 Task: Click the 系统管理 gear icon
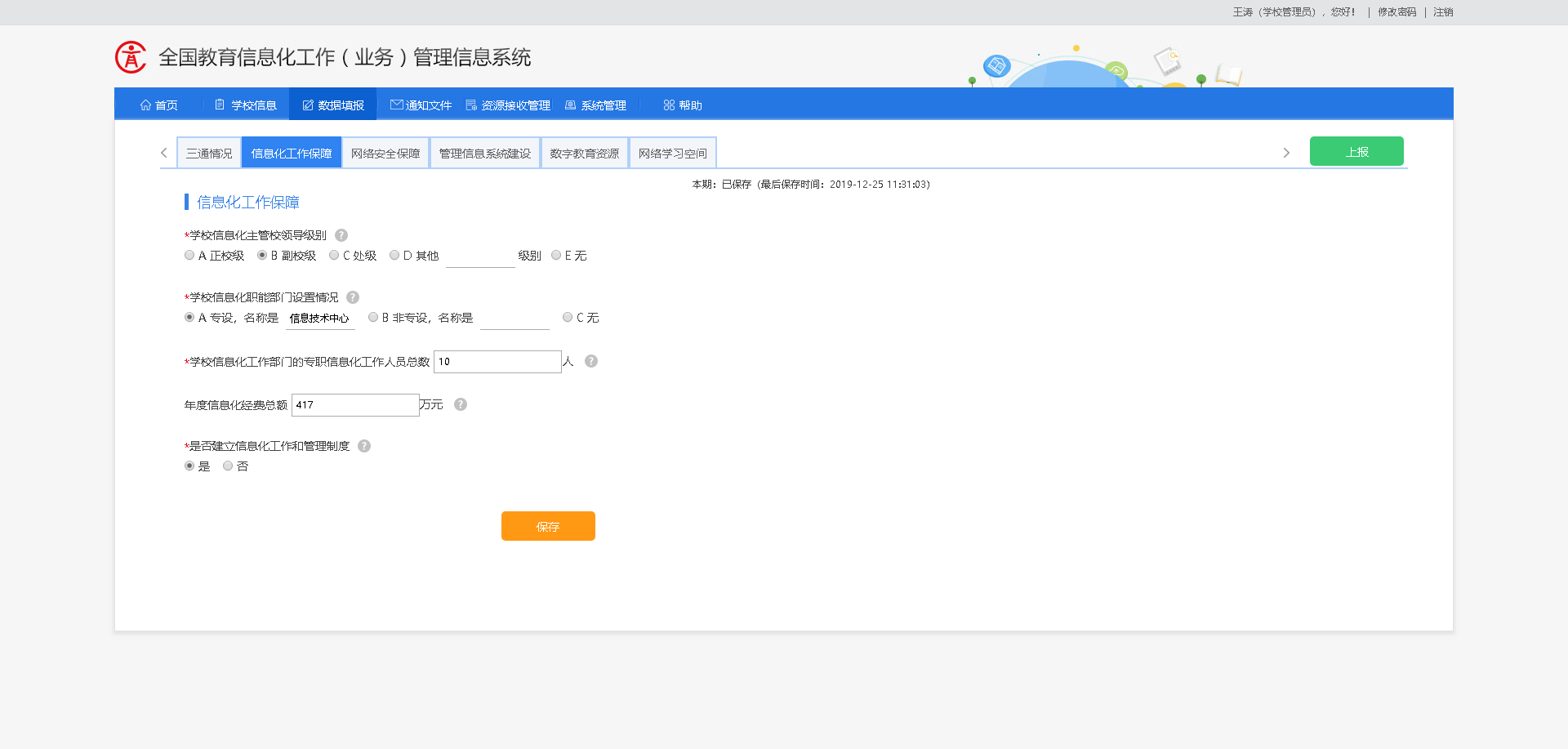tap(569, 105)
